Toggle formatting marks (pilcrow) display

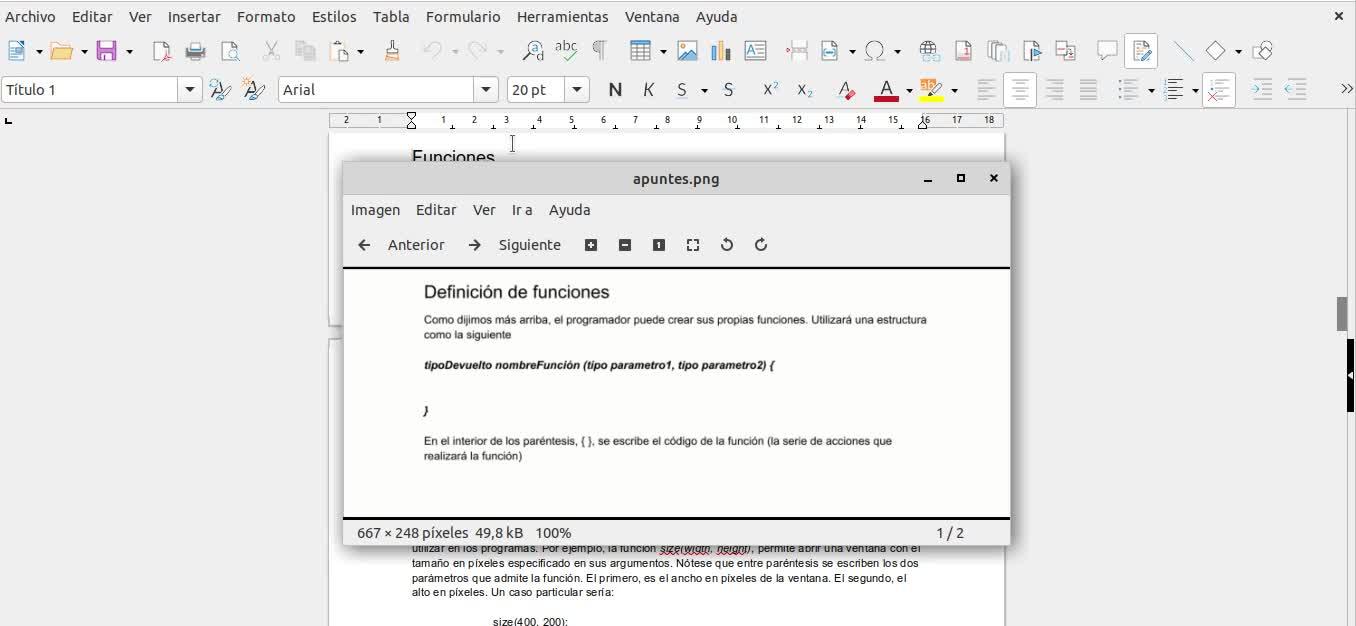[599, 51]
